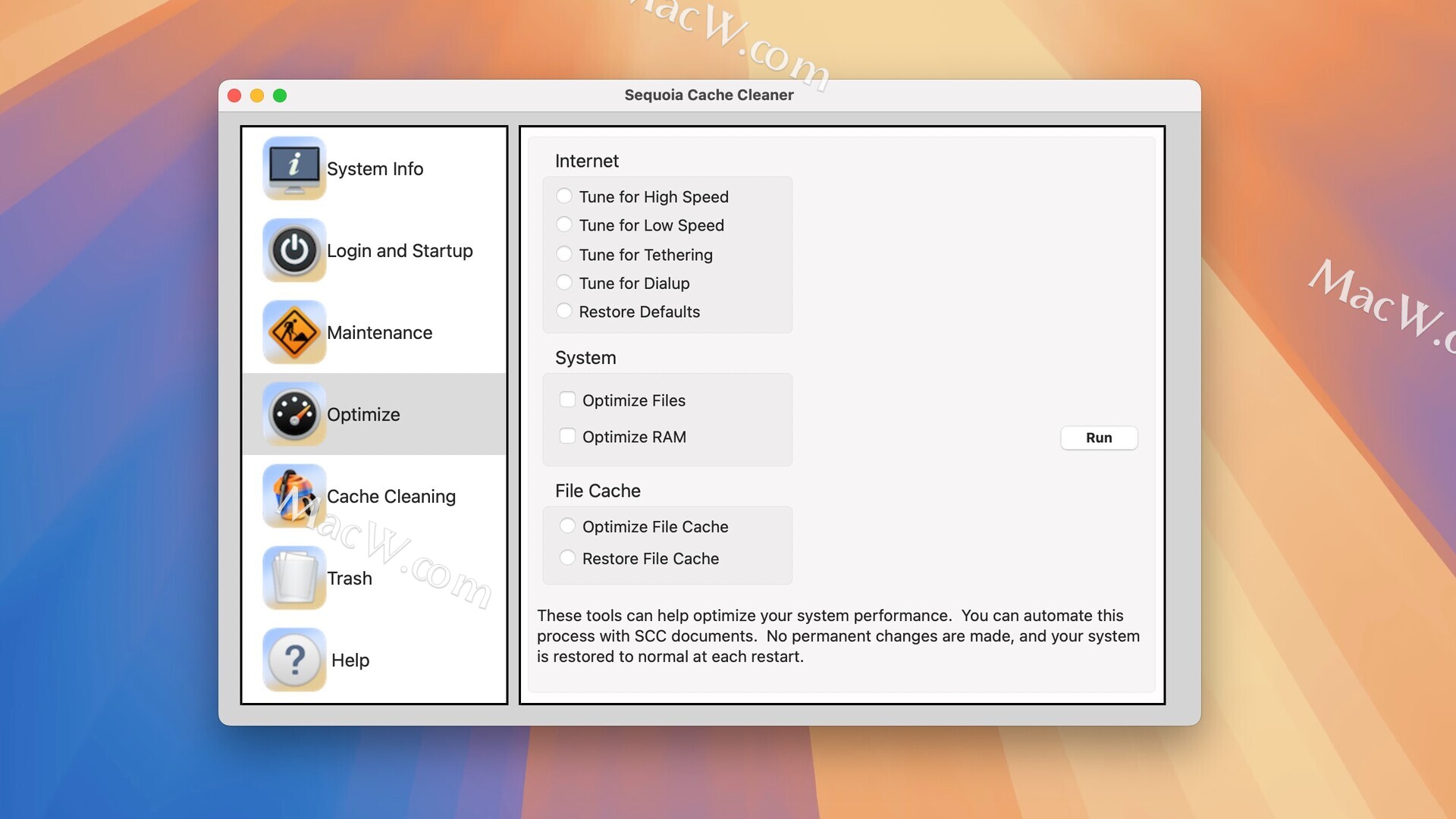Click the Login and Startup power icon
Image resolution: width=1456 pixels, height=819 pixels.
click(294, 250)
